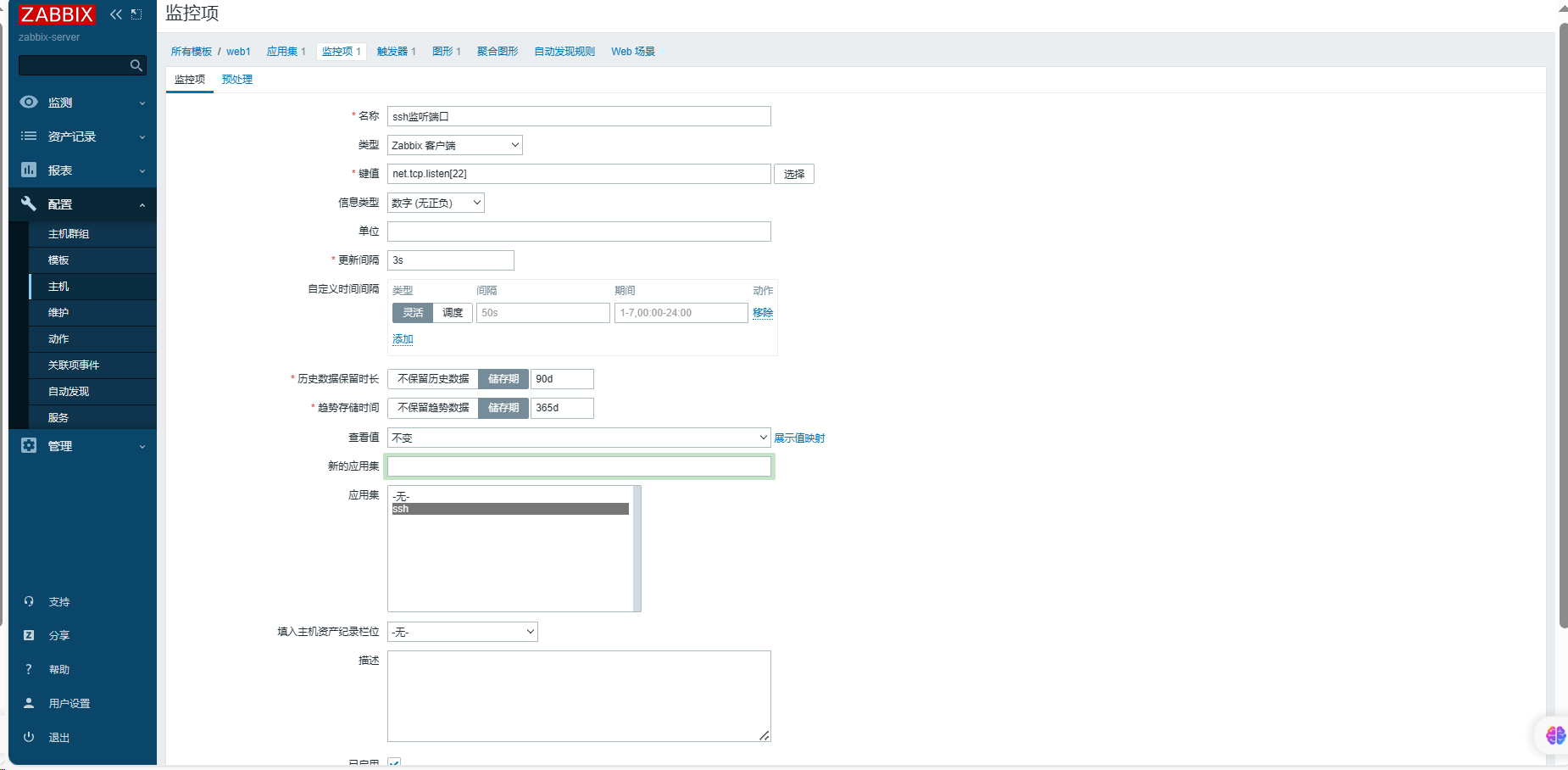Image resolution: width=1568 pixels, height=770 pixels.
Task: Choose 不保留历史数据 option
Action: [x=433, y=379]
